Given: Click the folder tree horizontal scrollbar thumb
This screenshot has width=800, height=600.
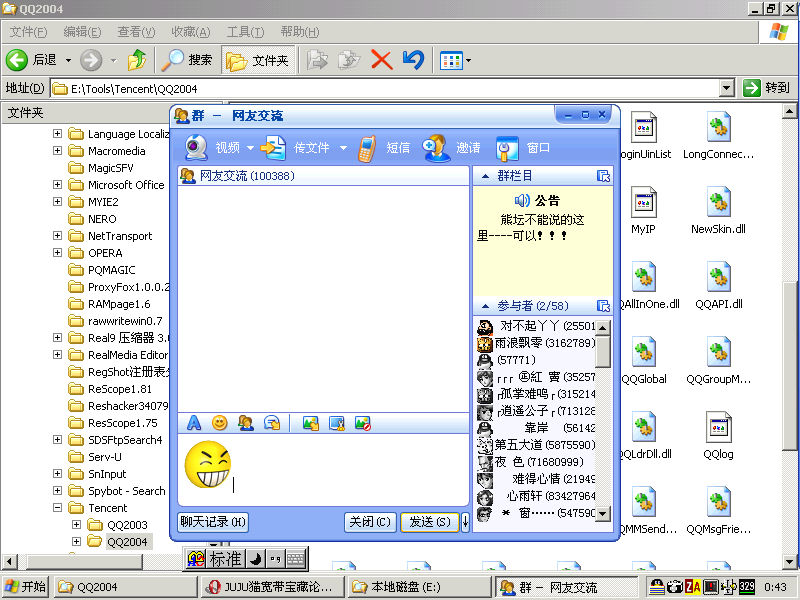Looking at the screenshot, I should pos(84,562).
